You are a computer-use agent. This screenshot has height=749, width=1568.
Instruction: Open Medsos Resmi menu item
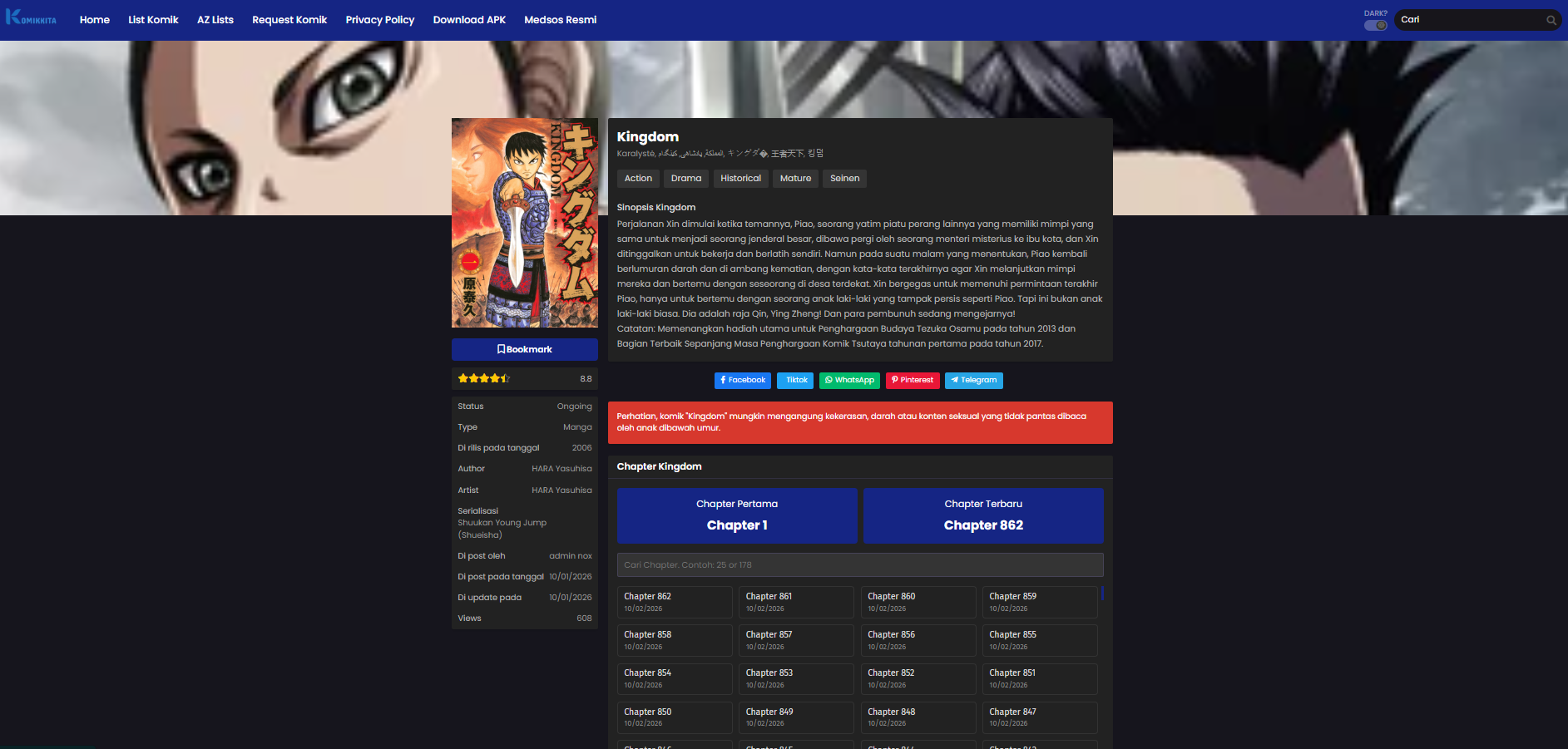click(561, 20)
